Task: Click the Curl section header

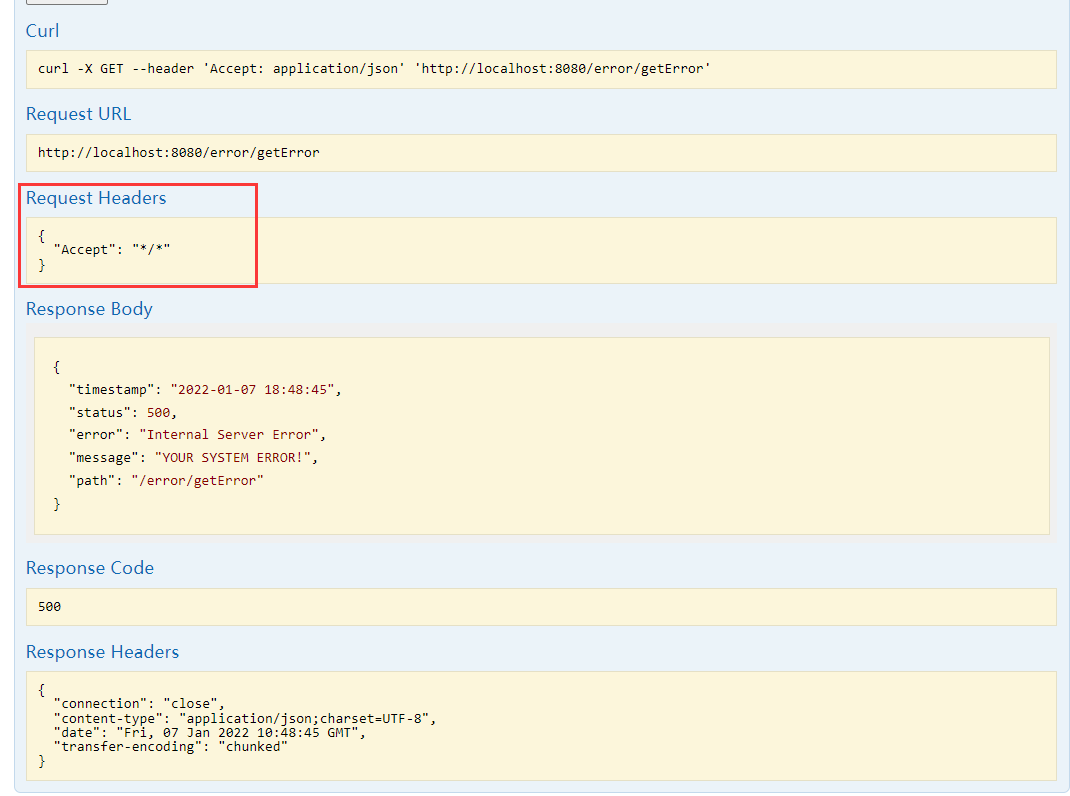Action: pos(42,30)
